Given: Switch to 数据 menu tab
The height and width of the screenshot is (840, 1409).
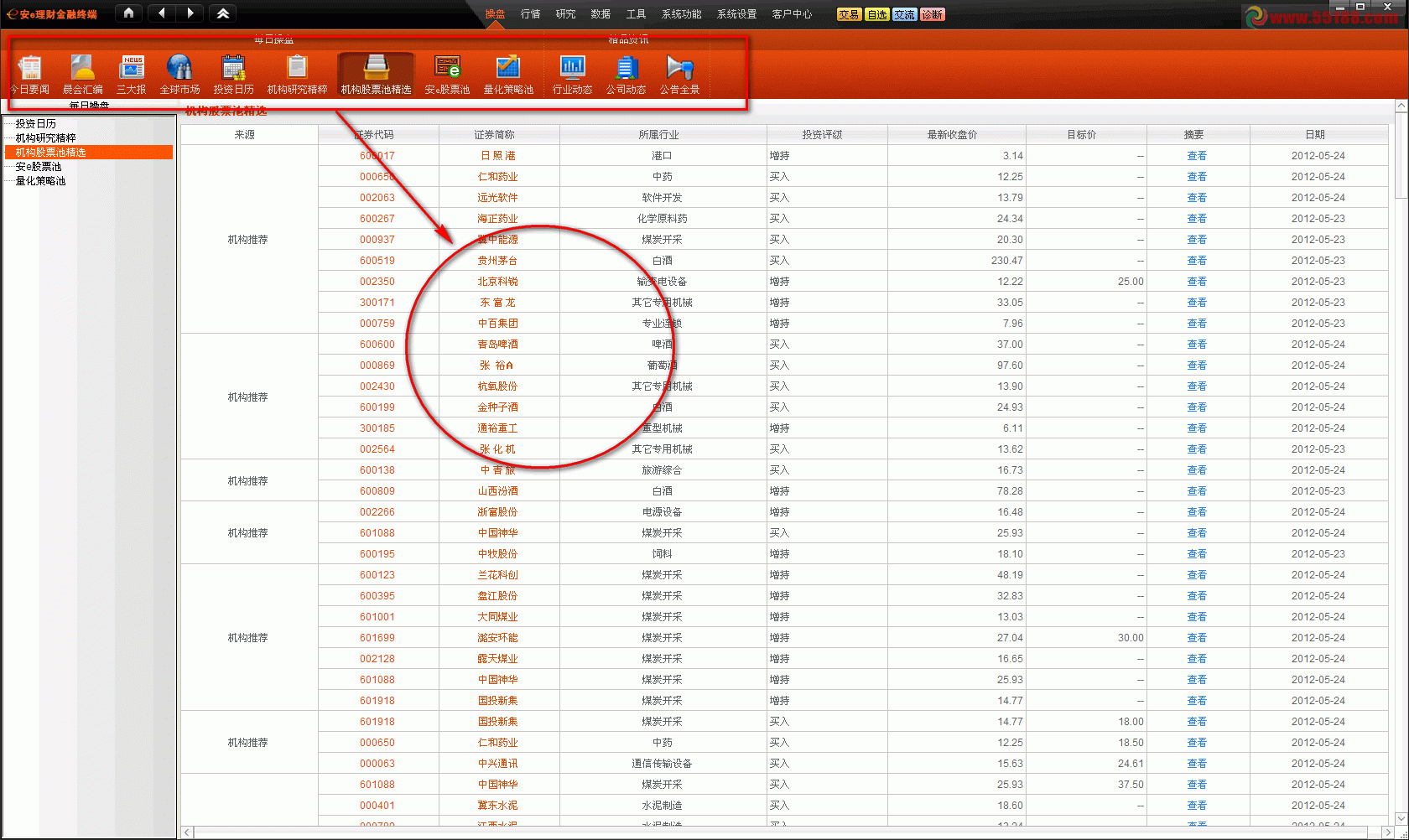Looking at the screenshot, I should click(601, 14).
